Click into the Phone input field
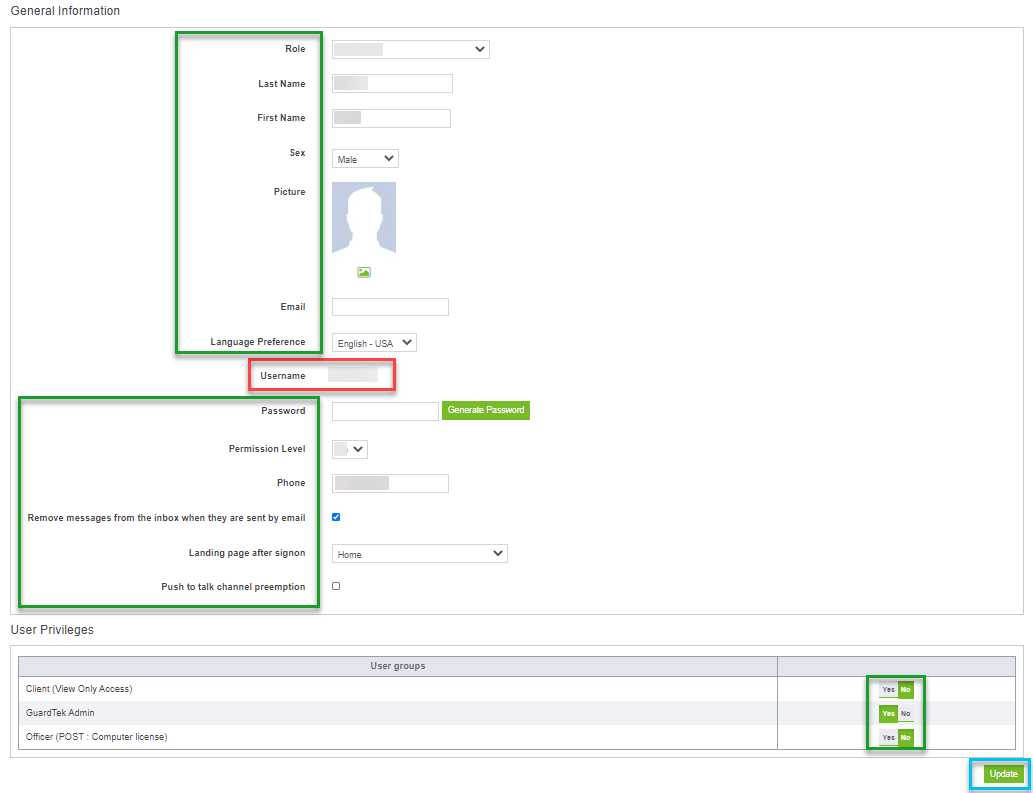 coord(390,483)
